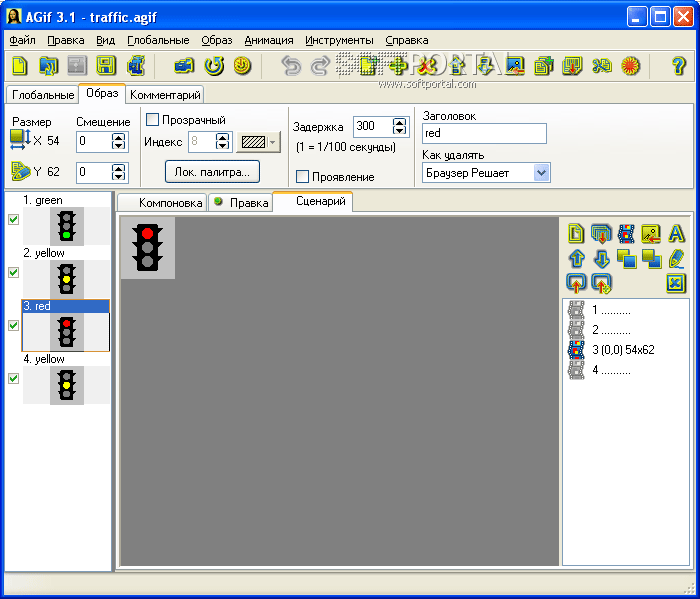
Task: Enable the Прозрачный checkbox
Action: pyautogui.click(x=153, y=120)
